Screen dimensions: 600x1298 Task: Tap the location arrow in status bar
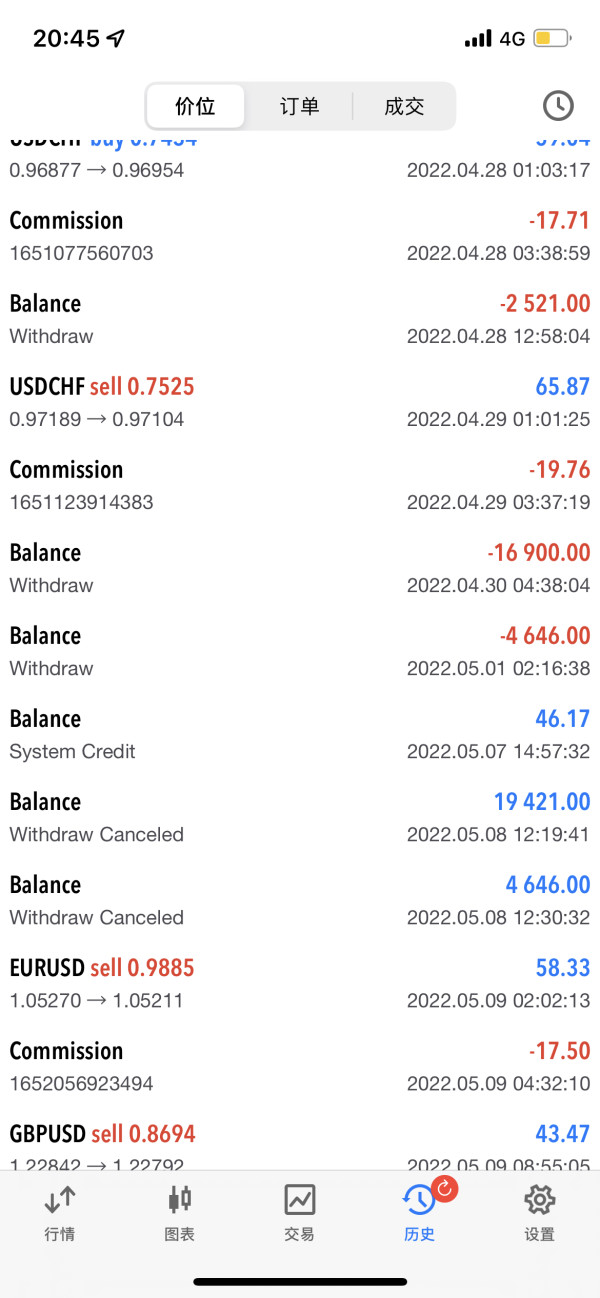pos(116,39)
